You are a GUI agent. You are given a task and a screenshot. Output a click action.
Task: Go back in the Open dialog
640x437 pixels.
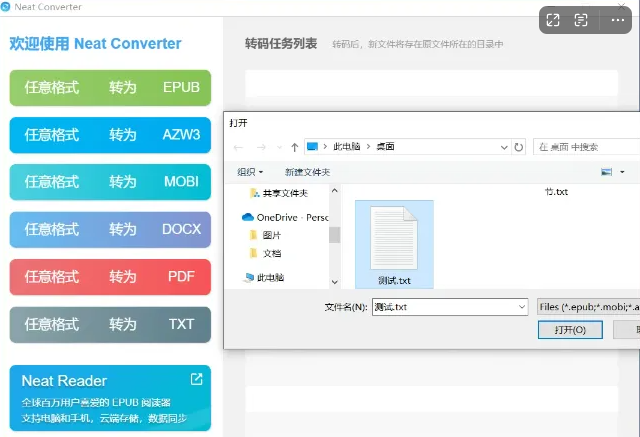tap(238, 147)
